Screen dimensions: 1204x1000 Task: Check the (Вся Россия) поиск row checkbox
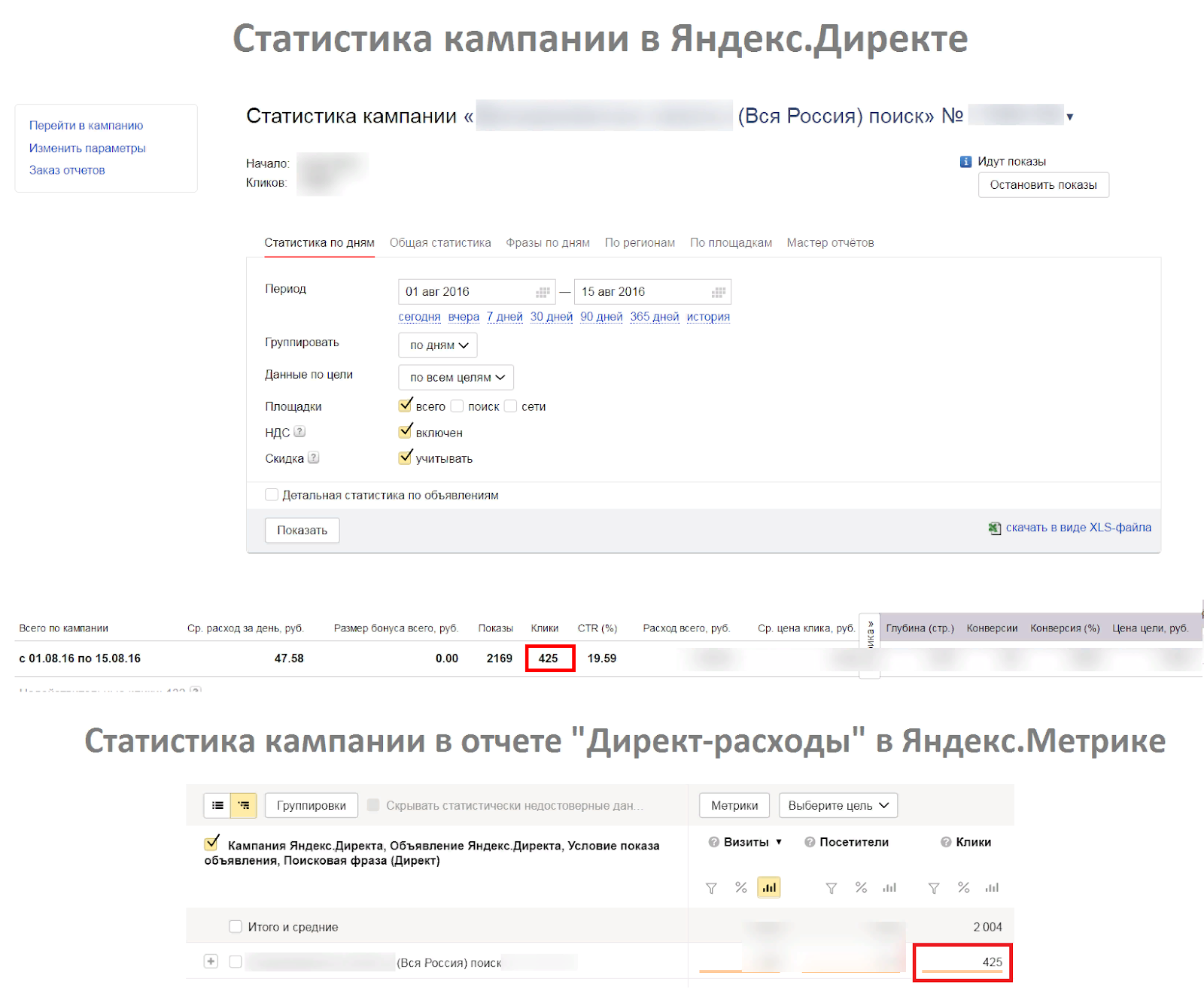point(236,962)
